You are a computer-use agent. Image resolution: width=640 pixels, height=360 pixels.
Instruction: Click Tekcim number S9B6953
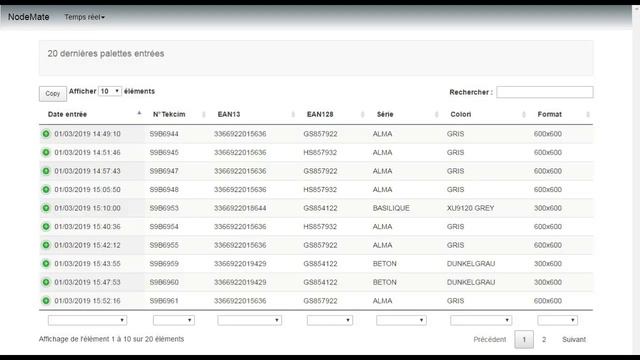click(164, 208)
